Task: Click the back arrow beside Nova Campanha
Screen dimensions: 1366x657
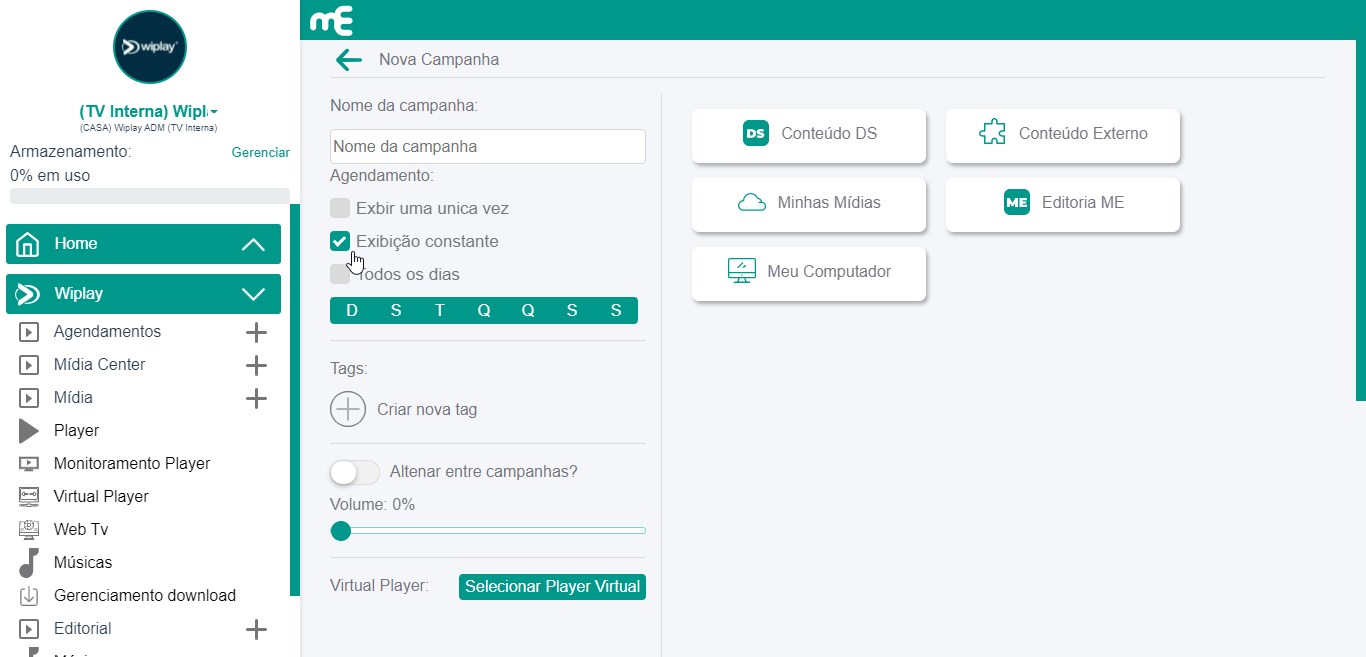Action: point(348,60)
